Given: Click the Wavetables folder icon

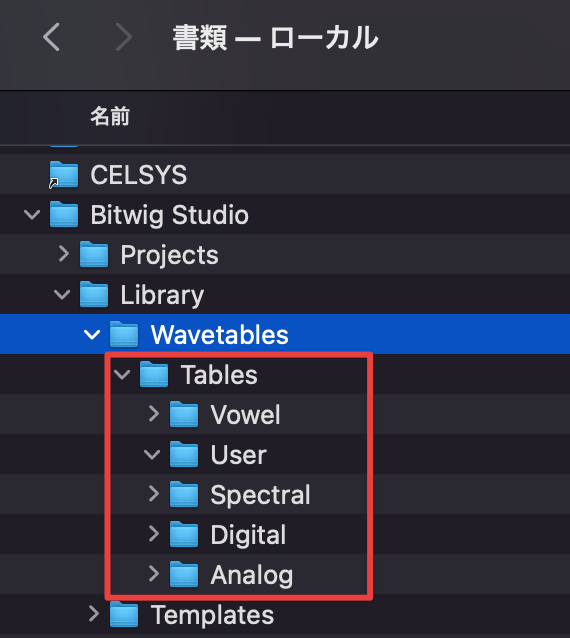Looking at the screenshot, I should pyautogui.click(x=124, y=334).
